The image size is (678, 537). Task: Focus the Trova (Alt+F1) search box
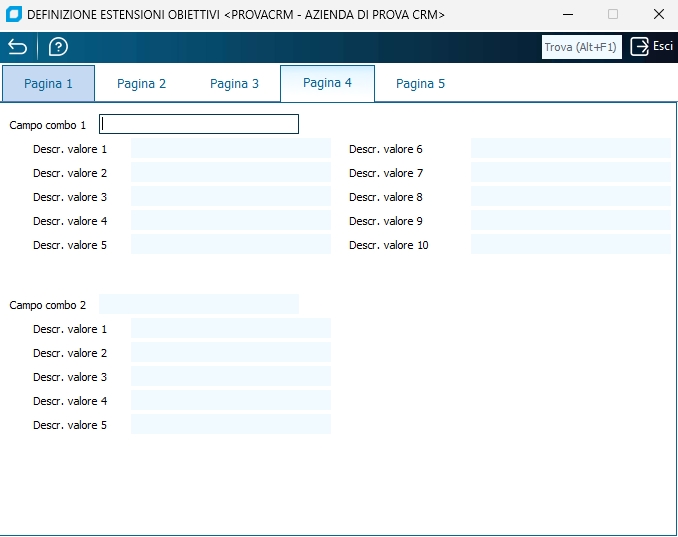(x=582, y=47)
